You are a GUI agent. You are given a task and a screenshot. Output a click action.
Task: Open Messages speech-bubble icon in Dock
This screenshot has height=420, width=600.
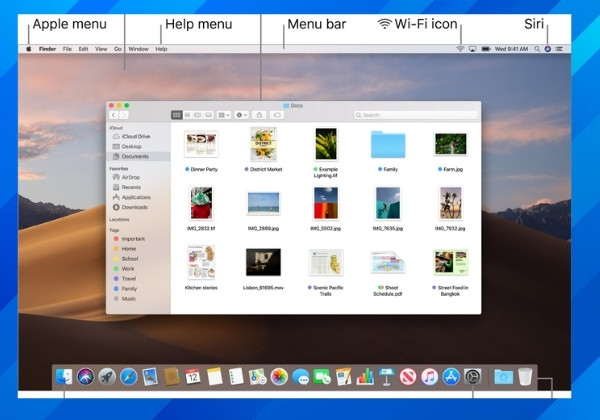coord(301,377)
